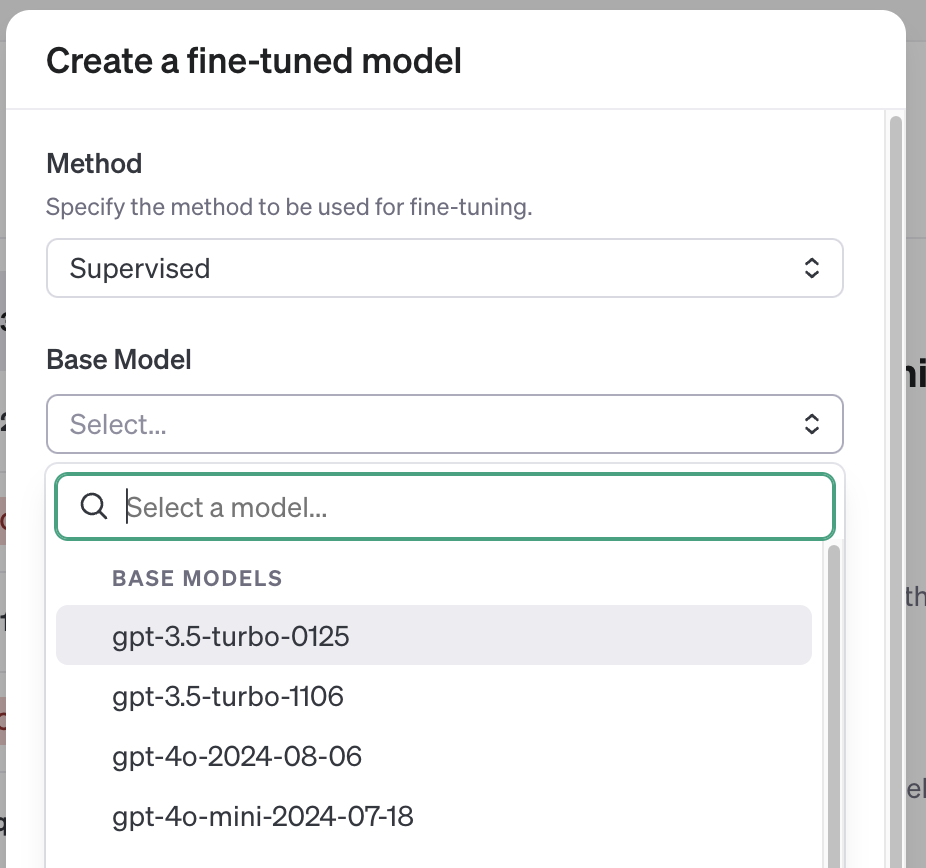The image size is (926, 868).
Task: Focus the 'Select a model...' search field
Action: pos(445,507)
